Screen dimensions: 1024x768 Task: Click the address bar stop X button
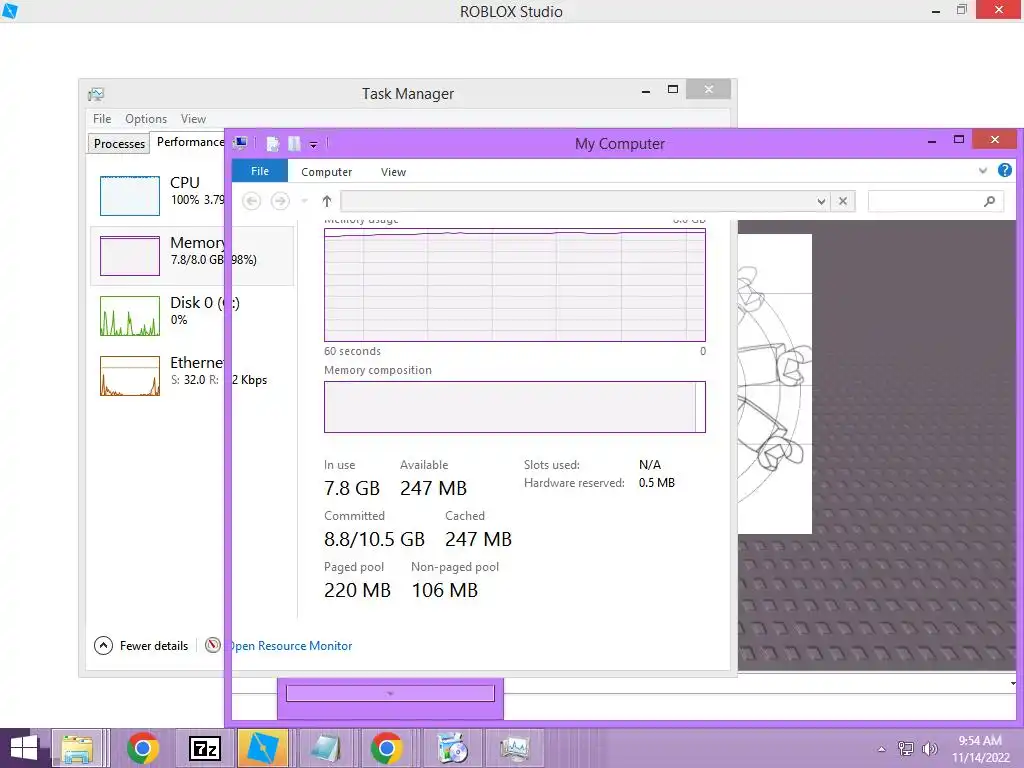pyautogui.click(x=842, y=201)
